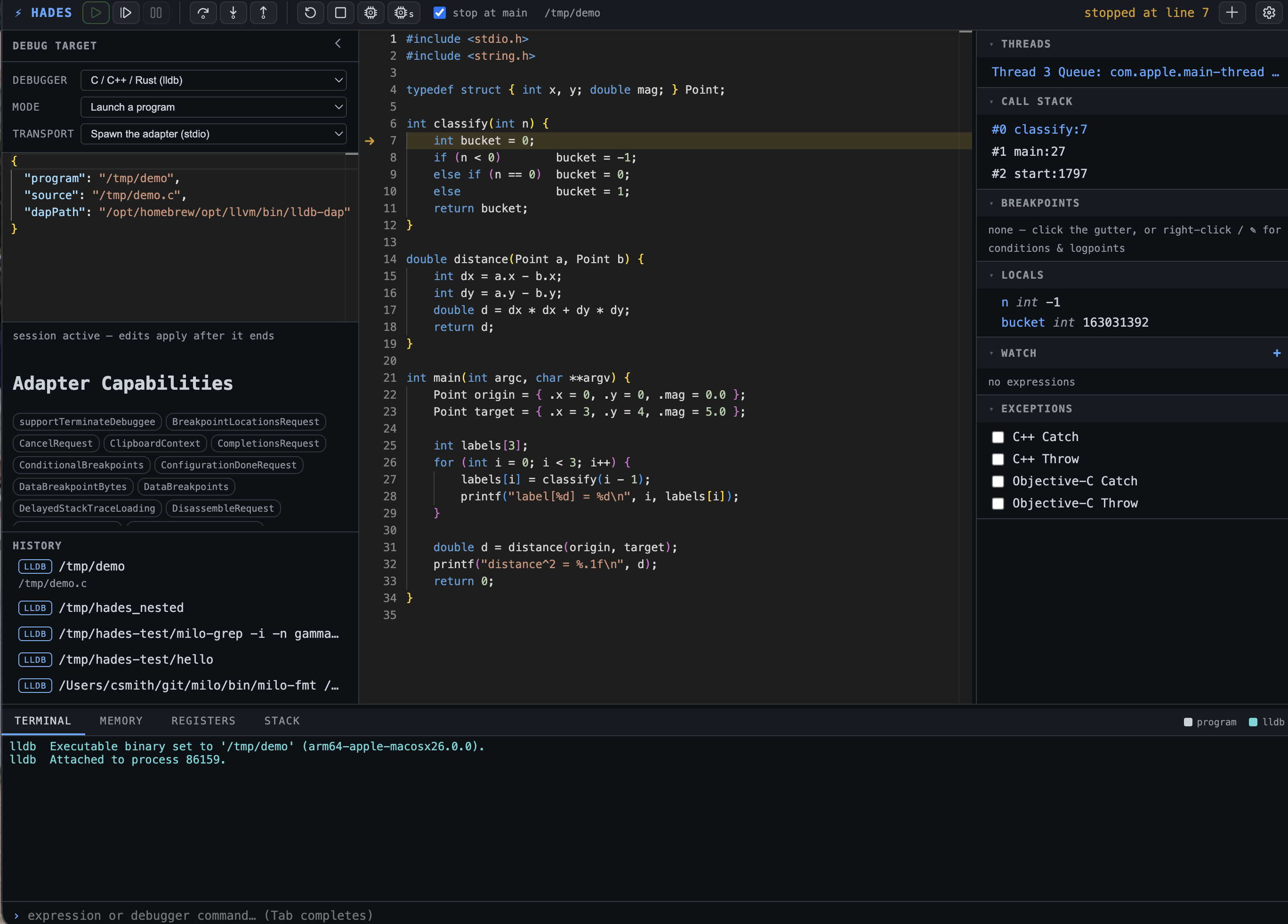Viewport: 1288px width, 924px height.
Task: Switch to the Registers tab
Action: [x=203, y=721]
